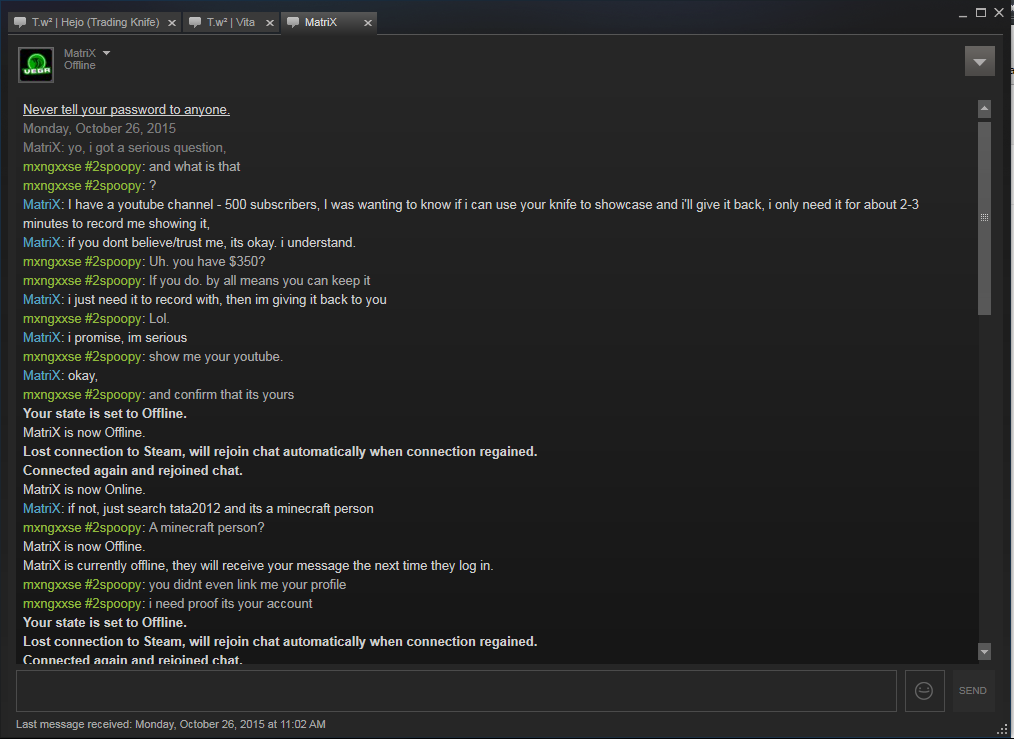Open the gray chat options dropdown button
Viewport: 1014px width, 739px height.
tap(979, 61)
